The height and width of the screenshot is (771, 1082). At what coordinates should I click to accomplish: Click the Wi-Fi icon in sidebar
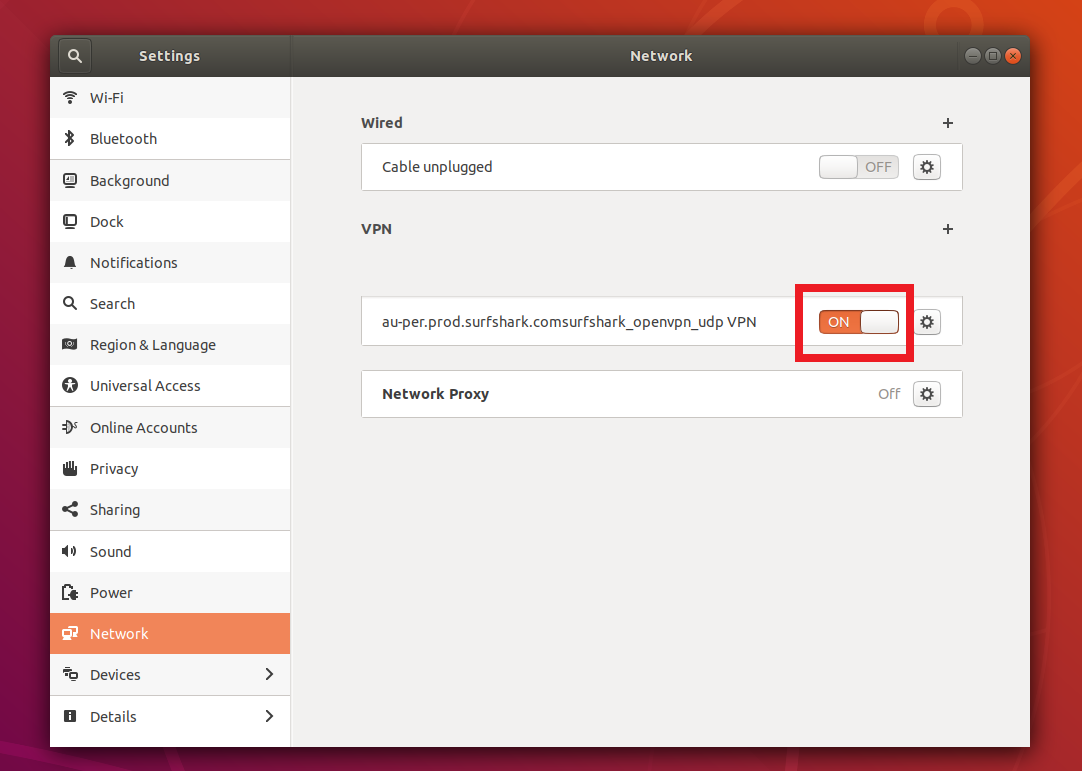click(70, 98)
